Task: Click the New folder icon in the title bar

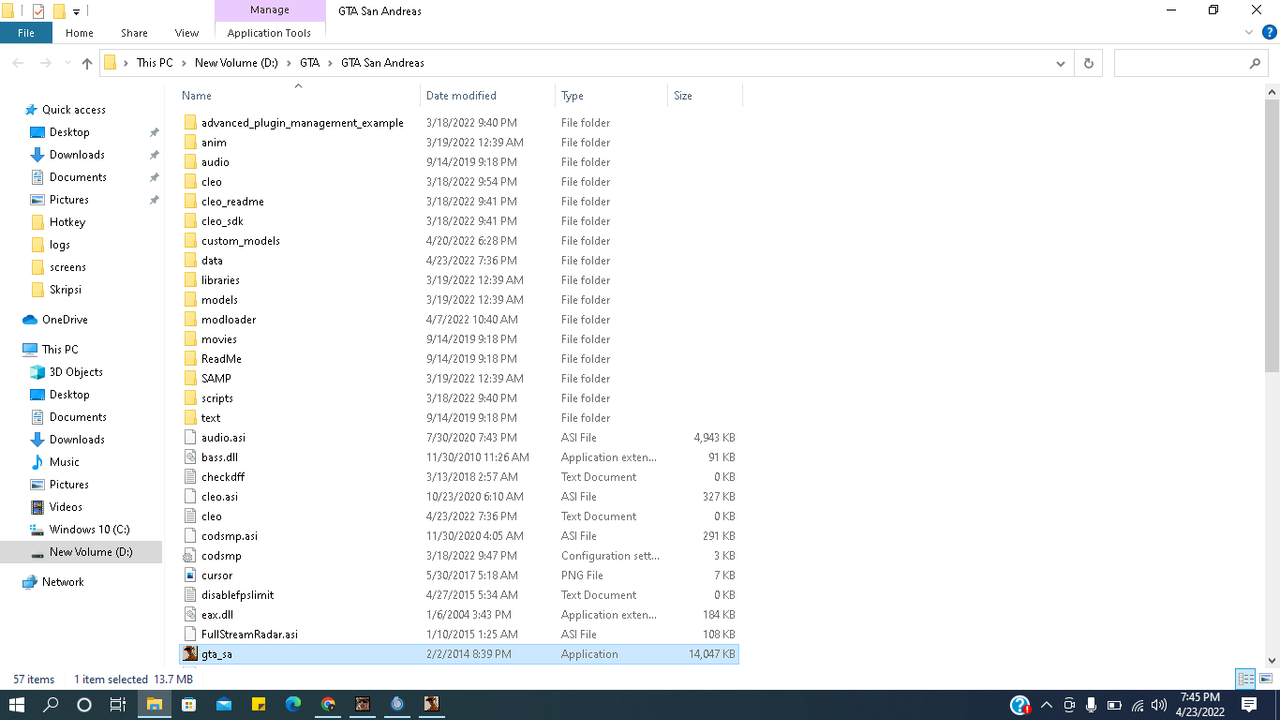Action: [x=59, y=11]
